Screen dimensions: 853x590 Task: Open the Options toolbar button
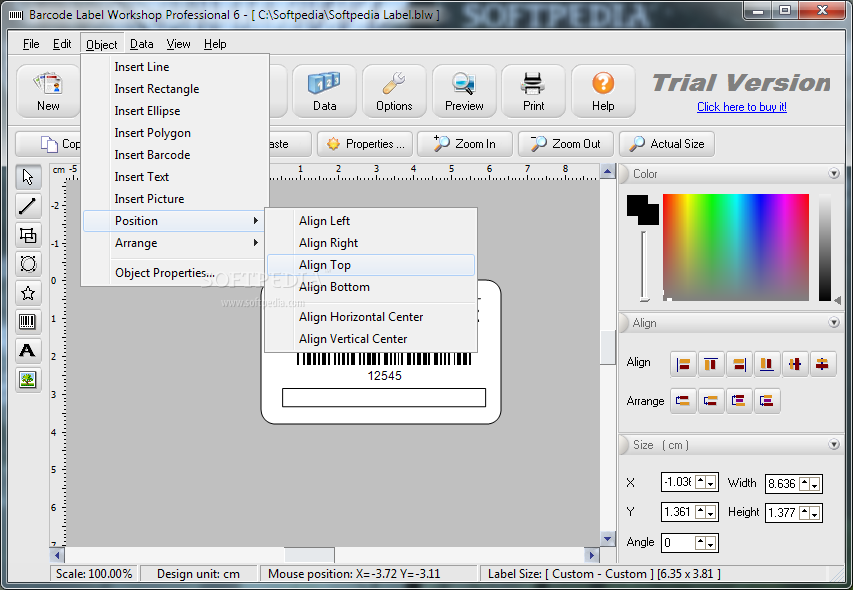[x=394, y=91]
